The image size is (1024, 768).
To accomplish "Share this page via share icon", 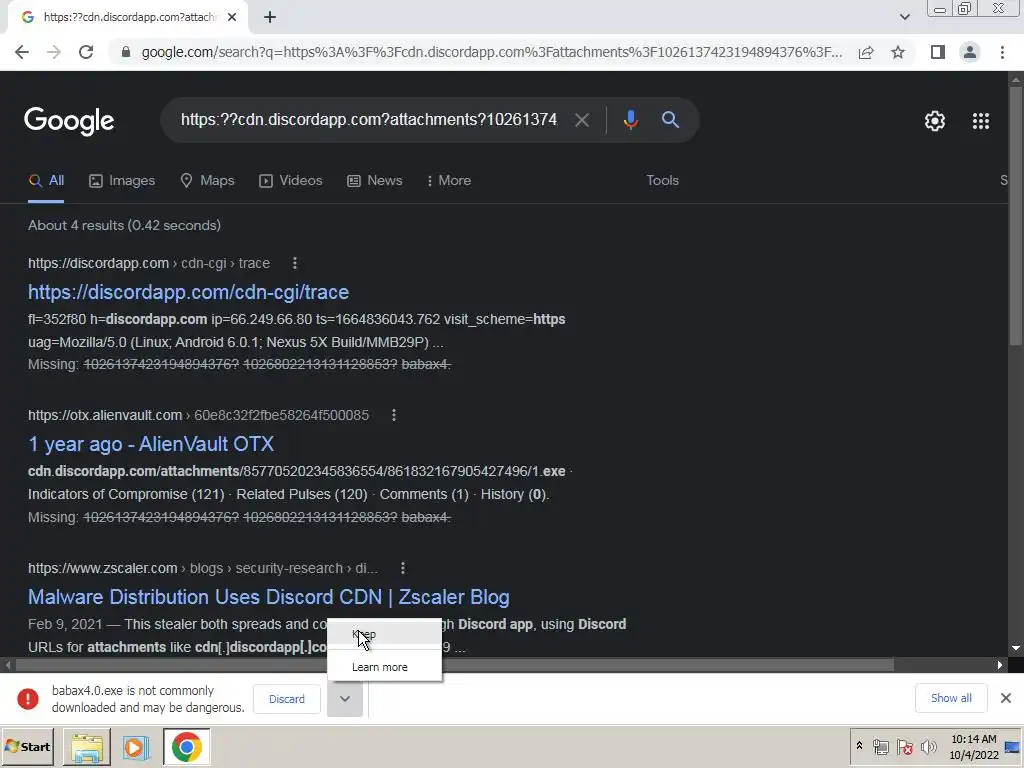I will (866, 52).
